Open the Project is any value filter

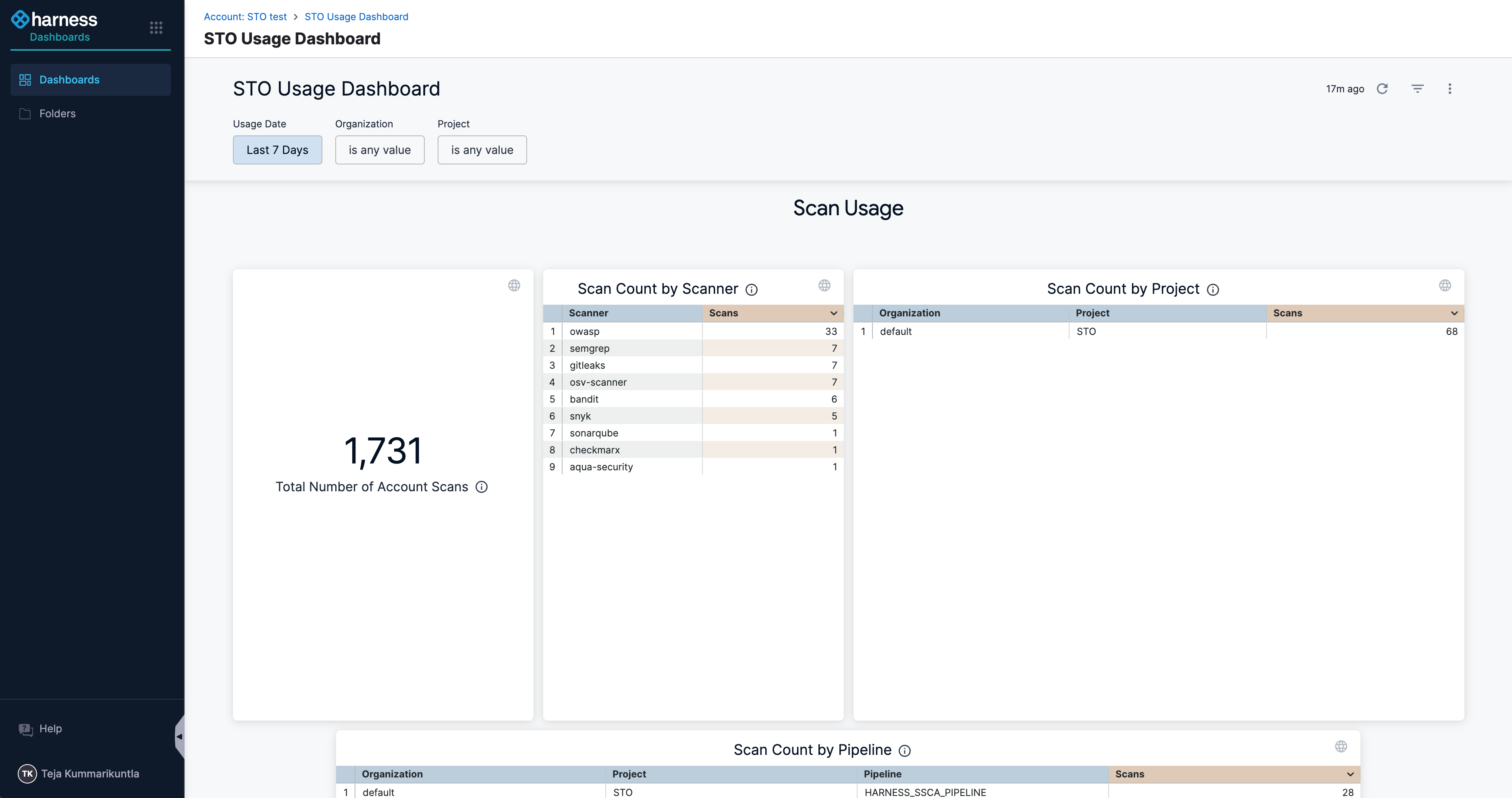pyautogui.click(x=481, y=150)
